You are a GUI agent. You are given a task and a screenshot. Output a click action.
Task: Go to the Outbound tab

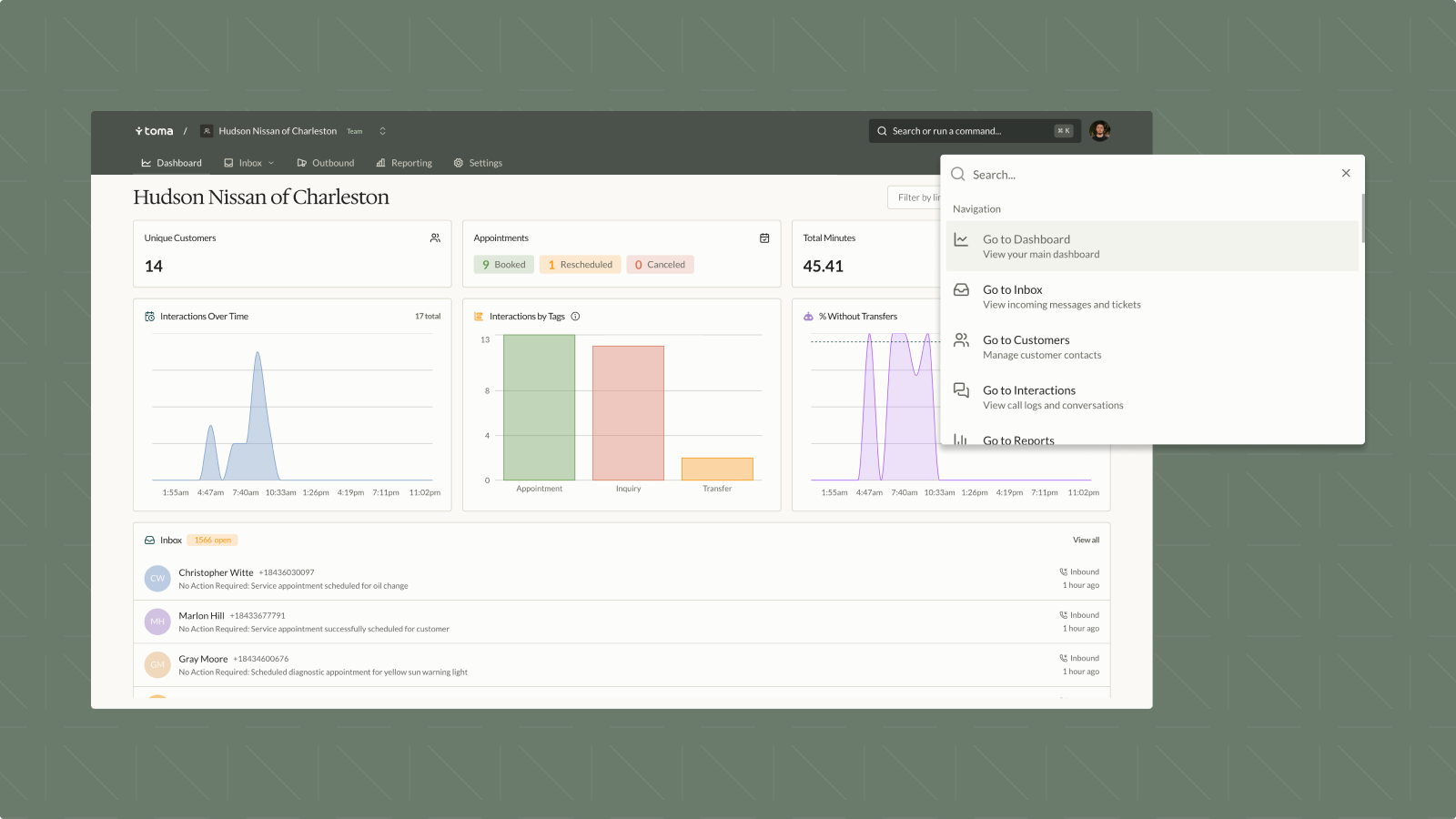(x=325, y=163)
